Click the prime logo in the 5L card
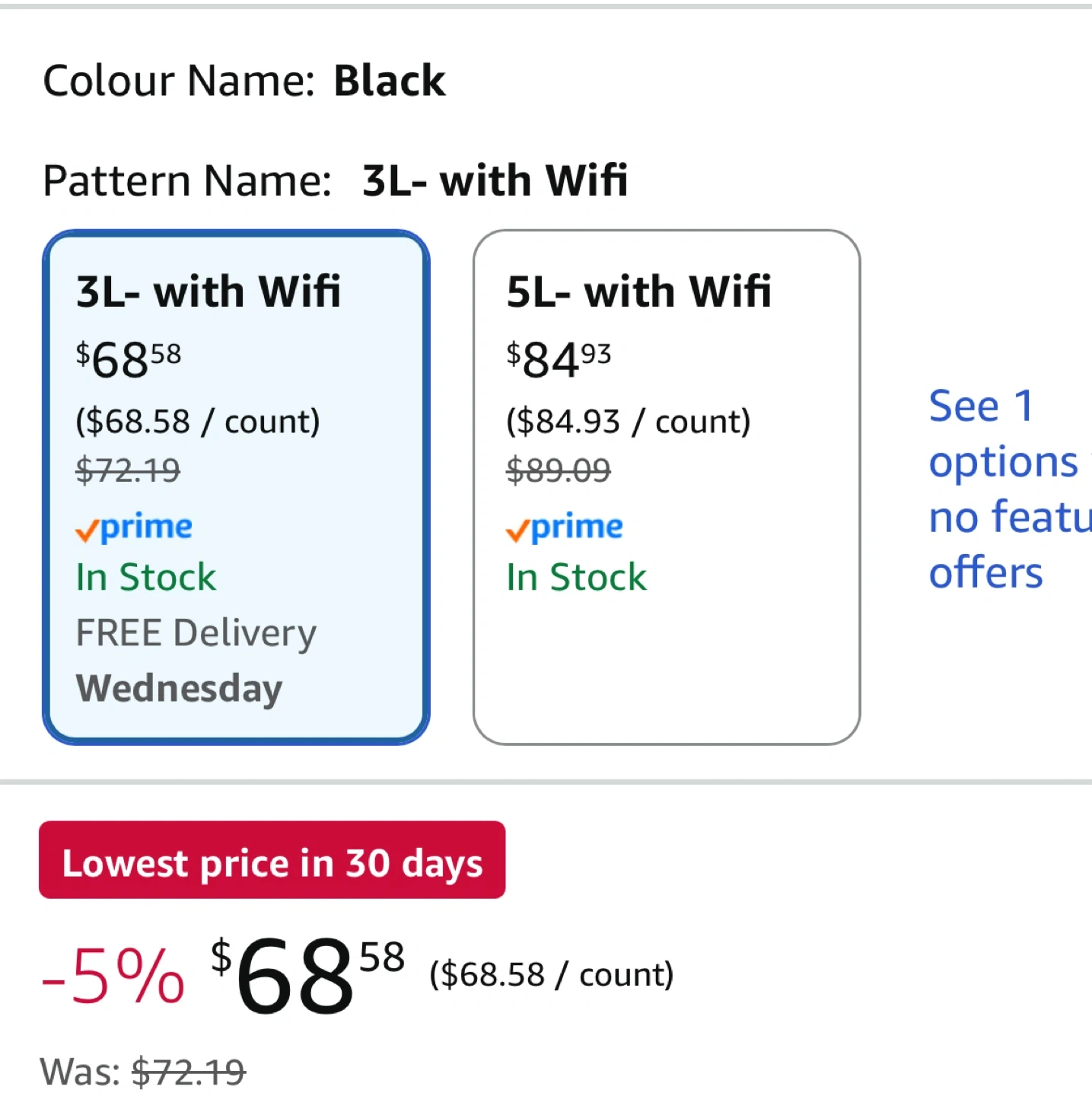Viewport: 1092px width, 1096px height. coord(565,527)
